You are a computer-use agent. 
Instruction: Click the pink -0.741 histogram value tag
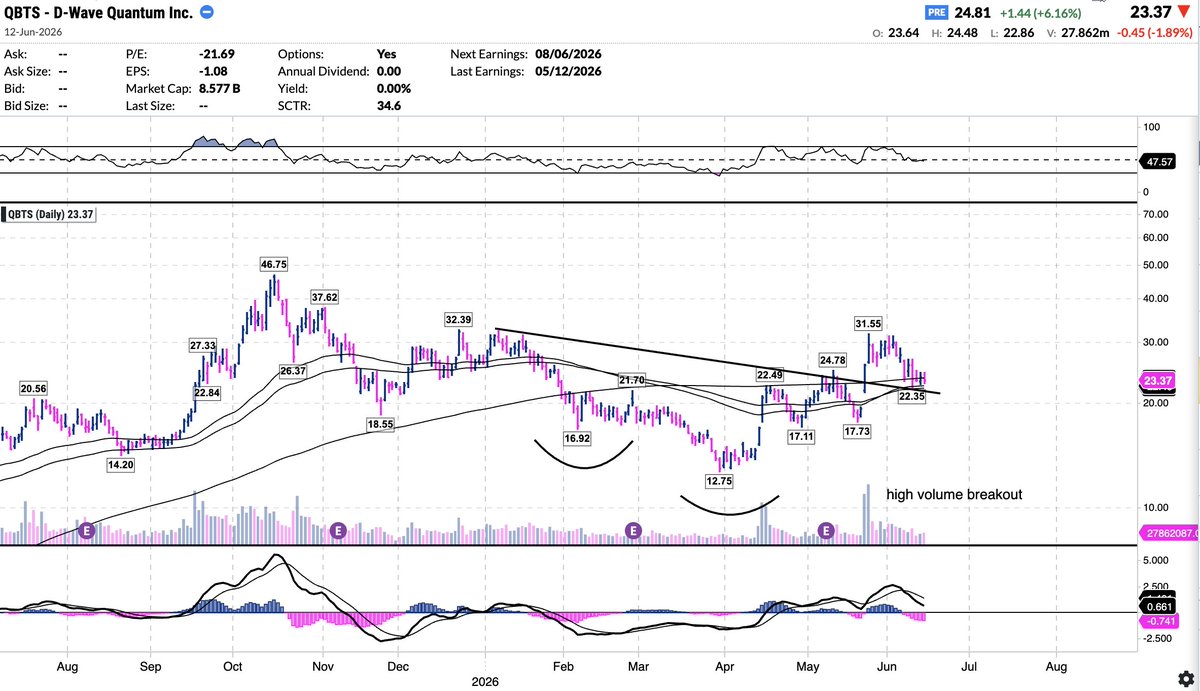(1161, 621)
